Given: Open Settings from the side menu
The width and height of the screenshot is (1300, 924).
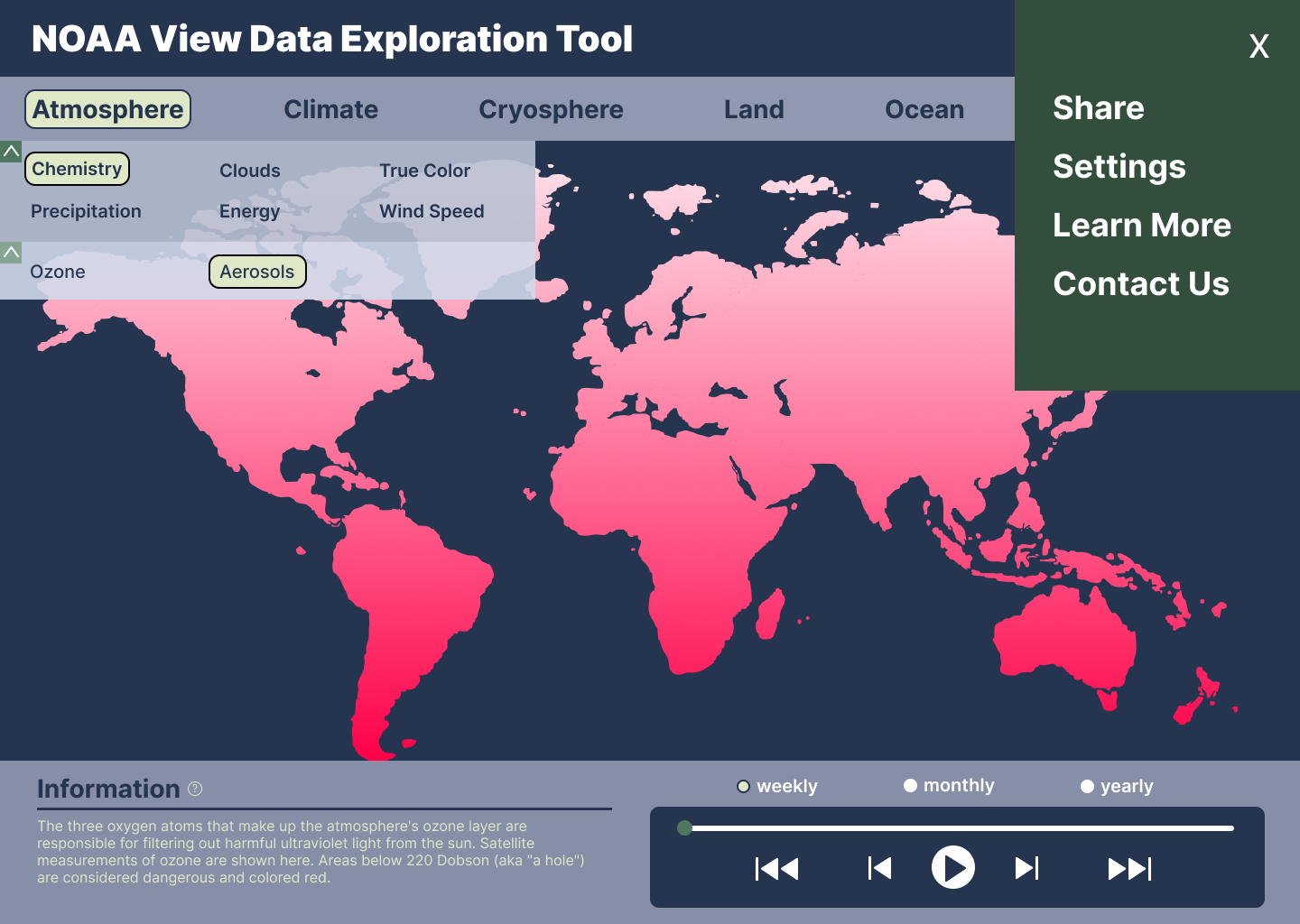Looking at the screenshot, I should tap(1119, 167).
